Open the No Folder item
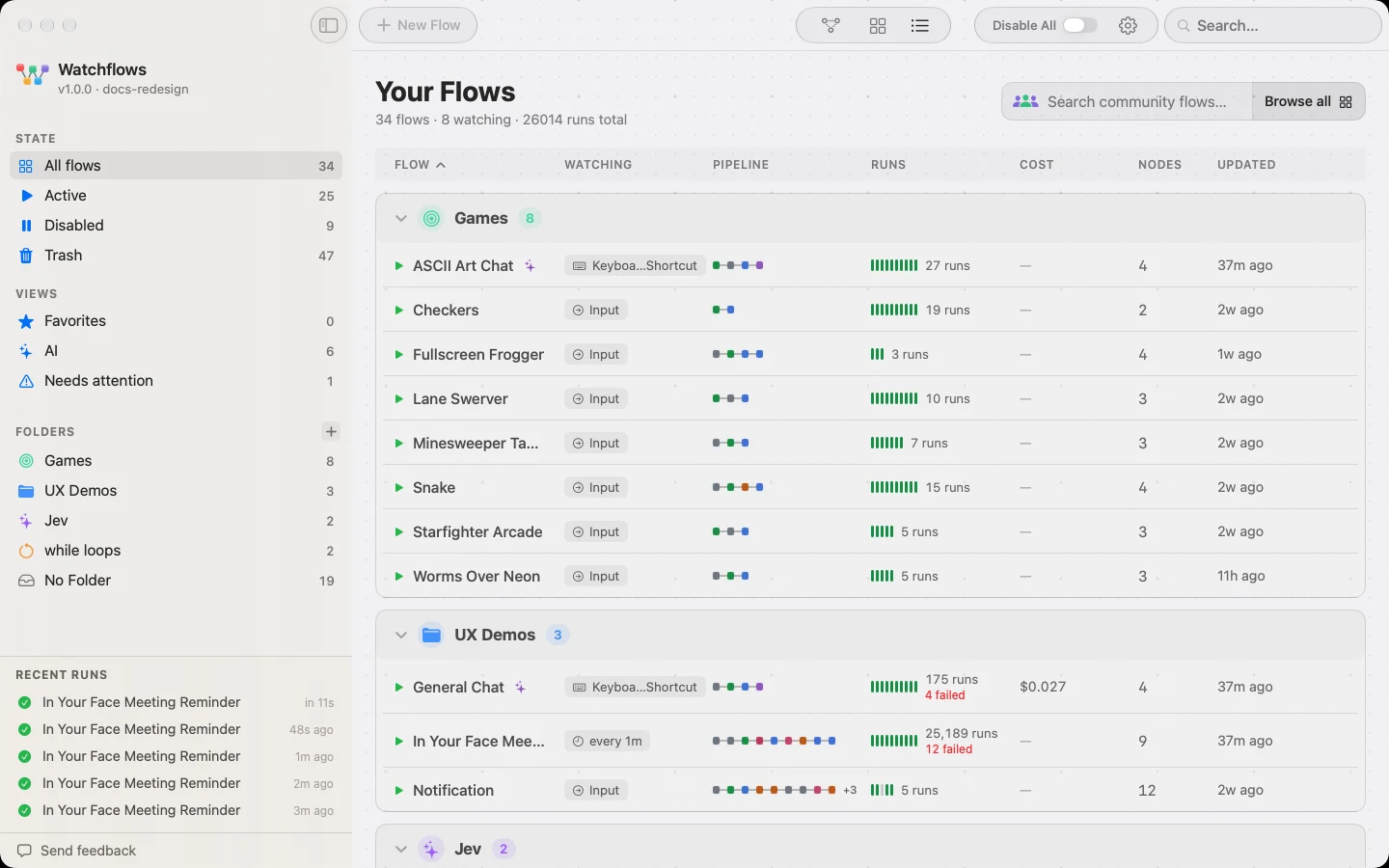The width and height of the screenshot is (1389, 868). [176, 580]
